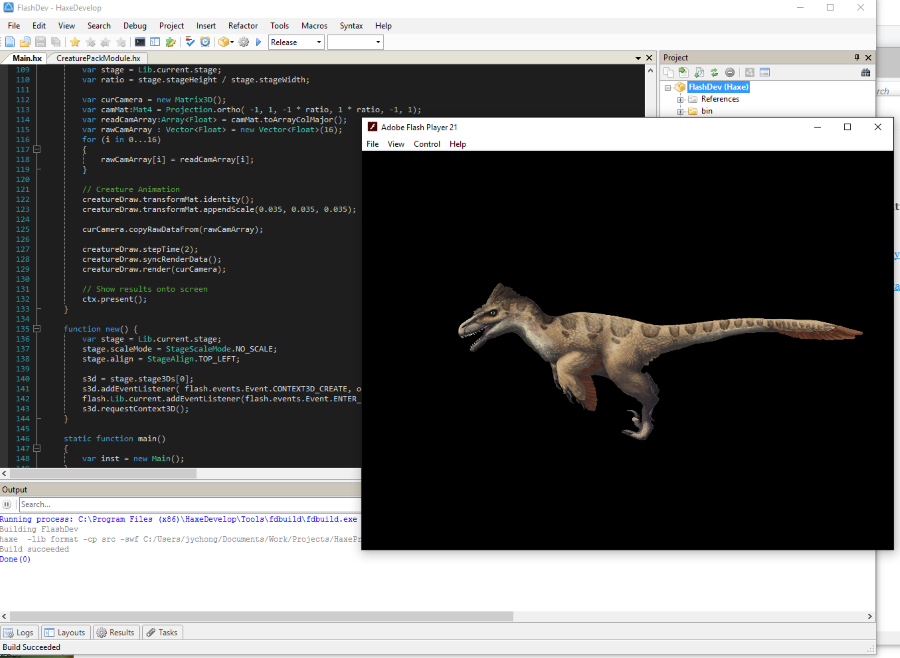This screenshot has height=658, width=900.
Task: Toggle the pause button in Output panel
Action: click(8, 504)
